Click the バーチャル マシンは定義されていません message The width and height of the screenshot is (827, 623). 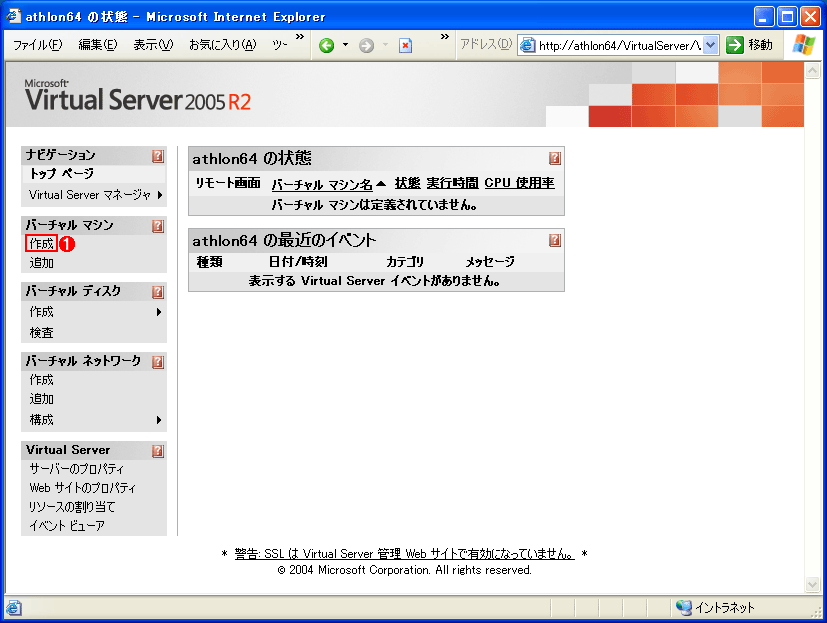[x=374, y=205]
